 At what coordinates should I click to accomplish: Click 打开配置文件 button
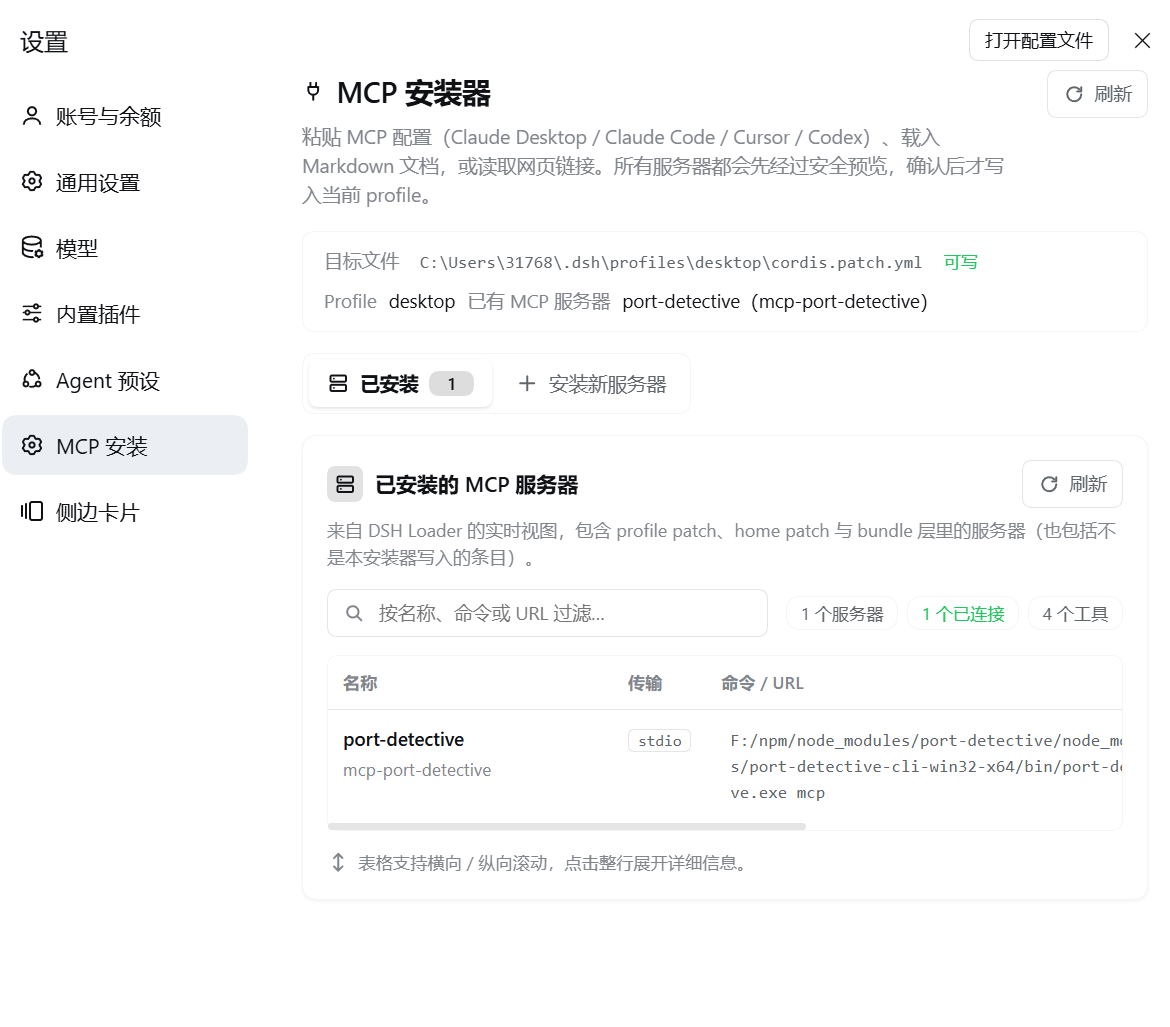(1039, 40)
